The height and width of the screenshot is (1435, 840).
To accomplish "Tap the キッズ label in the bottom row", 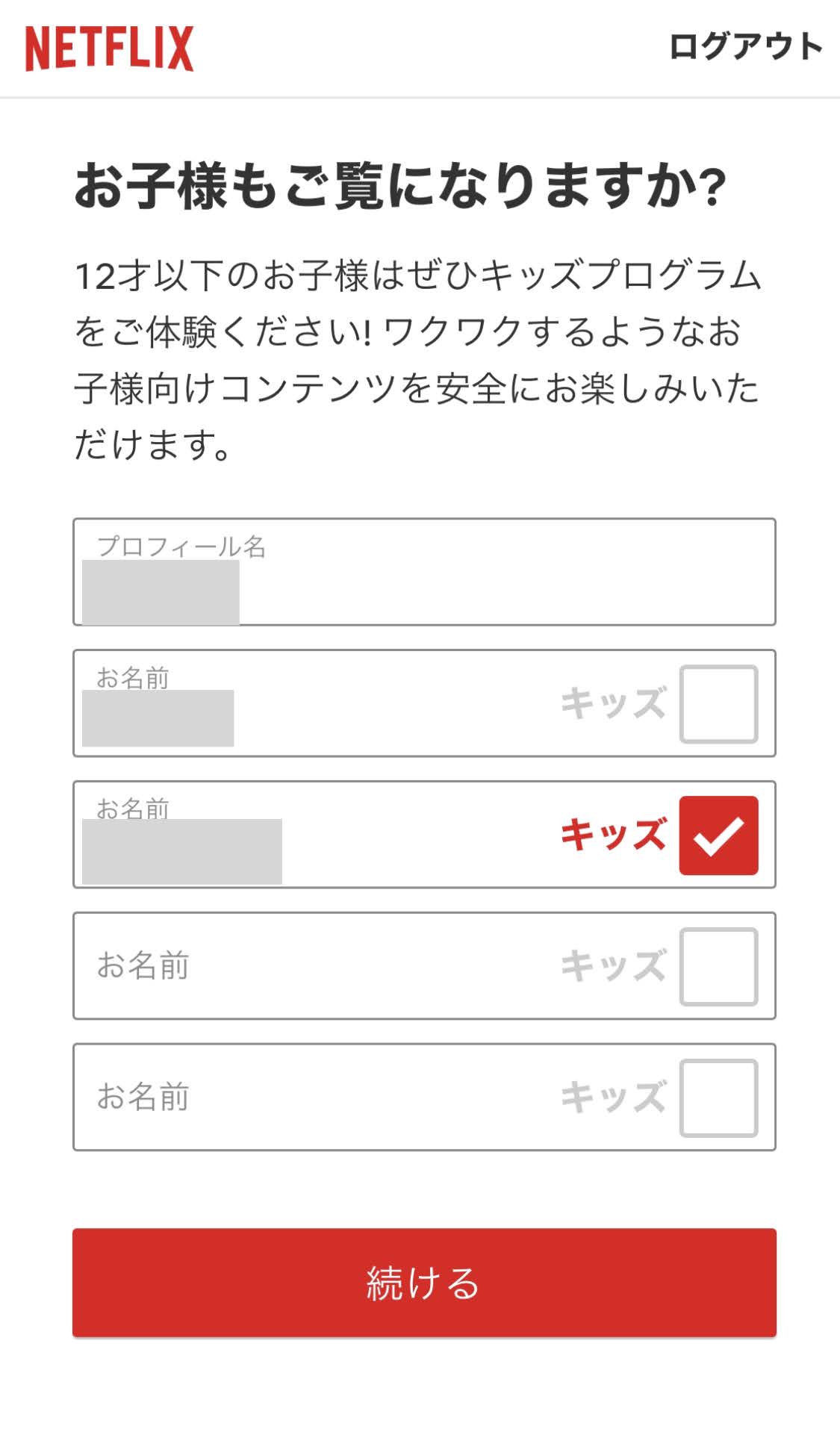I will coord(613,1098).
